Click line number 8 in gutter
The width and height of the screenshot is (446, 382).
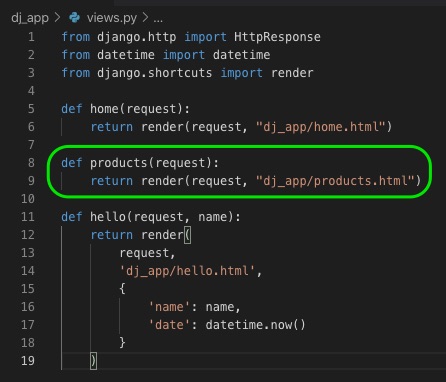[x=31, y=163]
